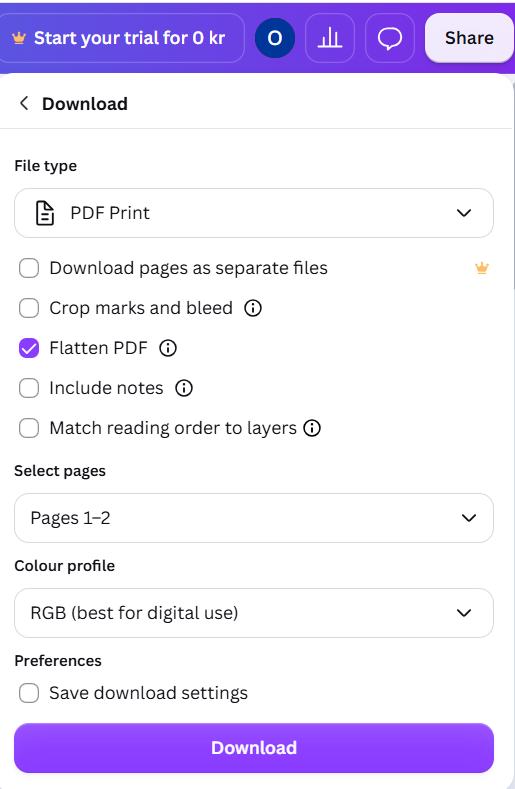The width and height of the screenshot is (515, 789).
Task: Uncheck the Flatten PDF checkbox
Action: click(29, 348)
